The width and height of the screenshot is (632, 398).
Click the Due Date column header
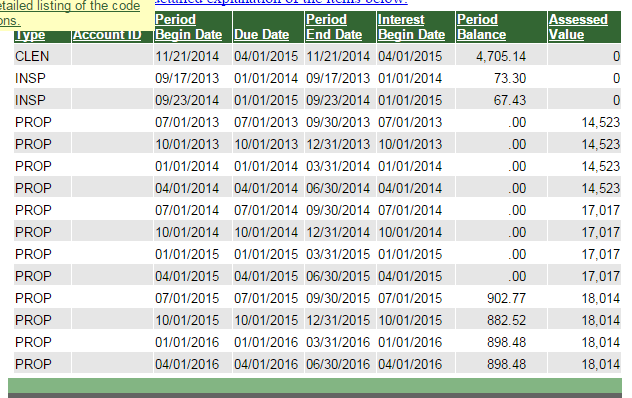[261, 35]
